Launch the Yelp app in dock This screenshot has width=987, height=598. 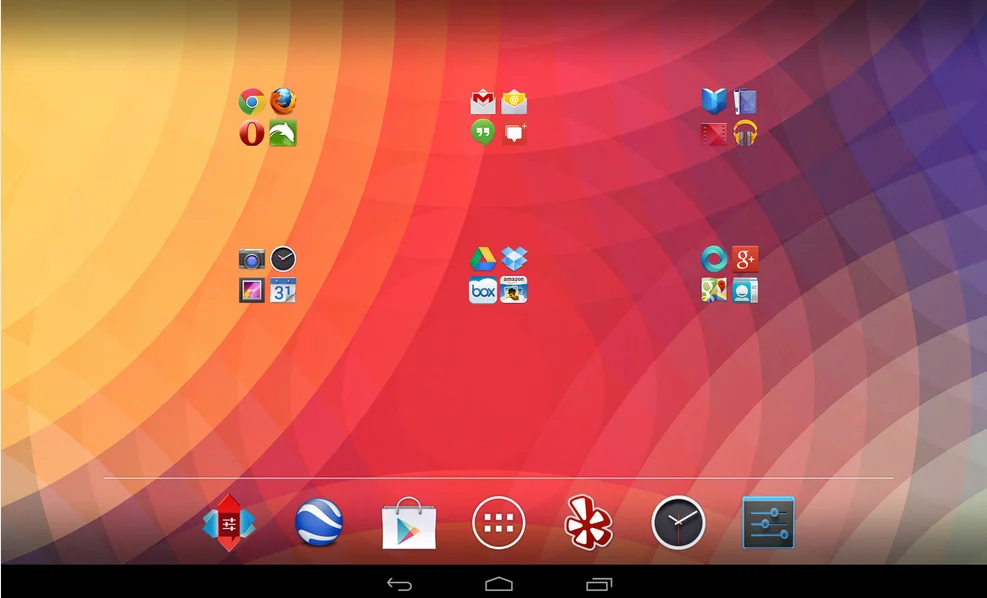tap(589, 522)
